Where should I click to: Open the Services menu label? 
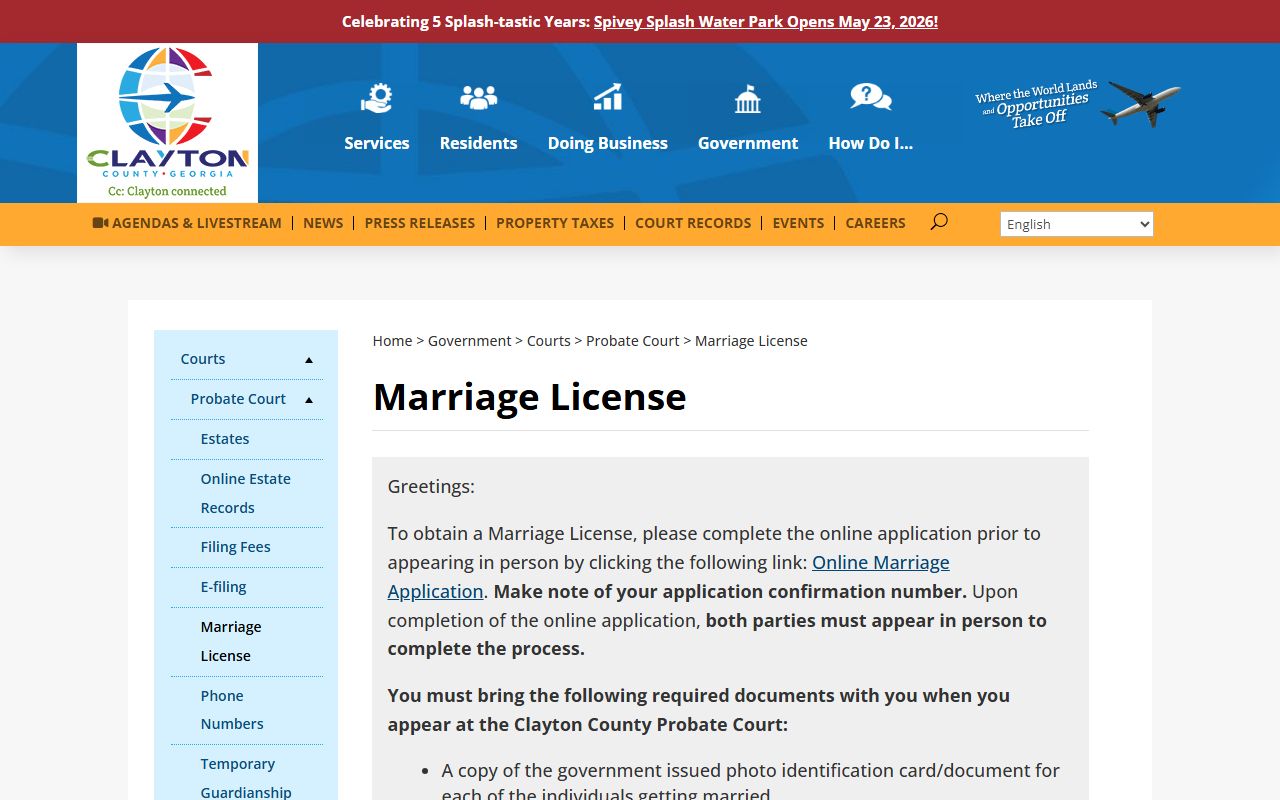point(377,143)
